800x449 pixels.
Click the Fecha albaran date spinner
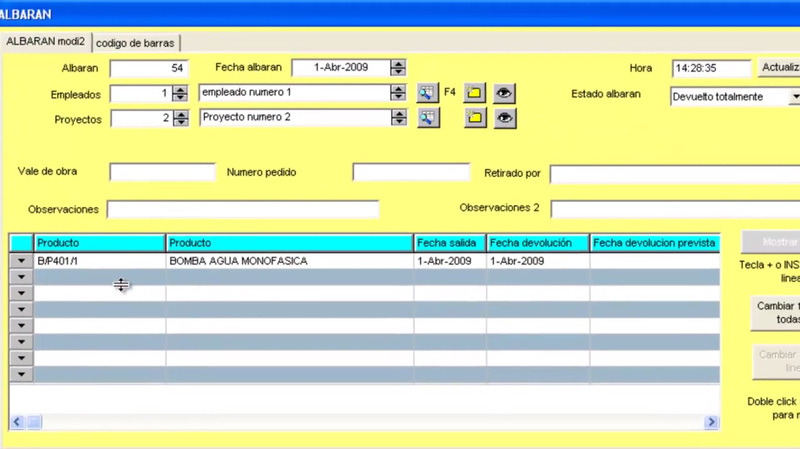tap(398, 68)
